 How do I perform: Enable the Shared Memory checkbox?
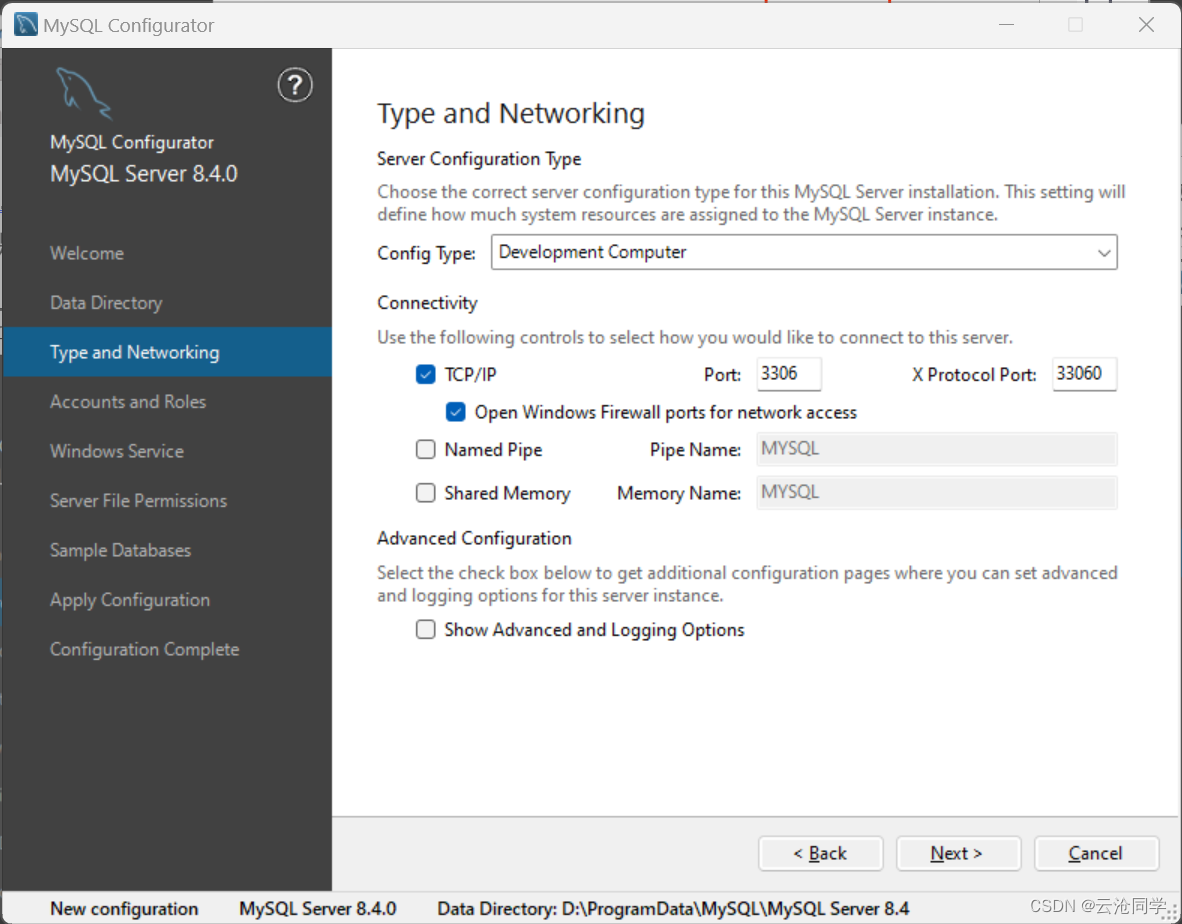pyautogui.click(x=425, y=492)
